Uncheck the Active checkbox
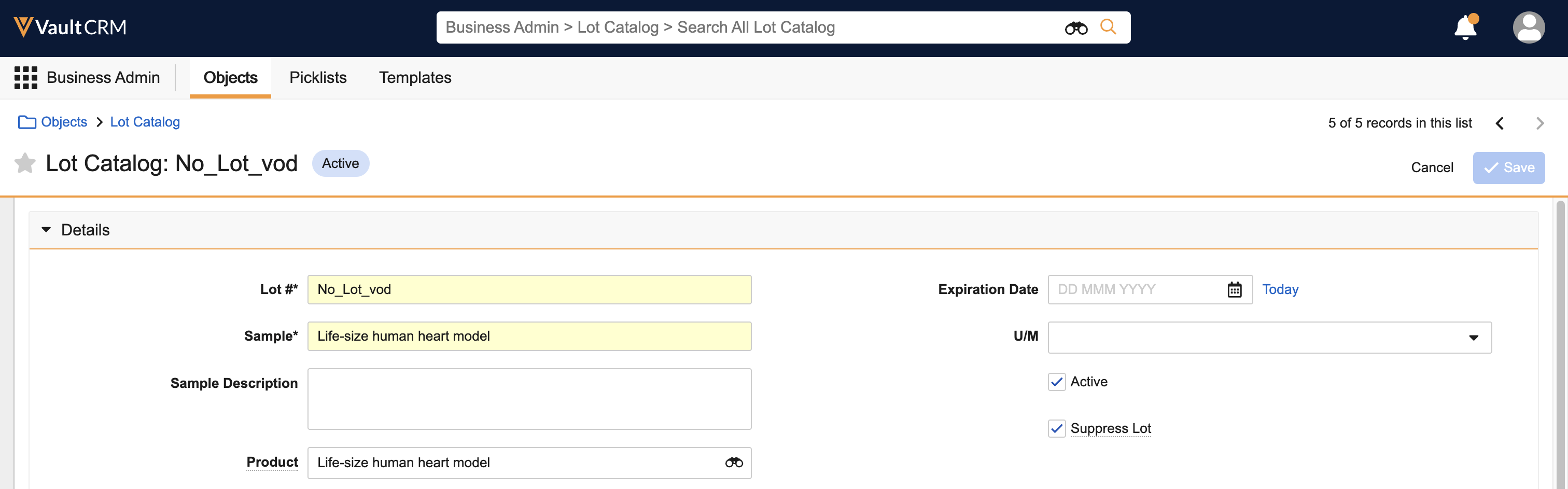 click(1057, 382)
